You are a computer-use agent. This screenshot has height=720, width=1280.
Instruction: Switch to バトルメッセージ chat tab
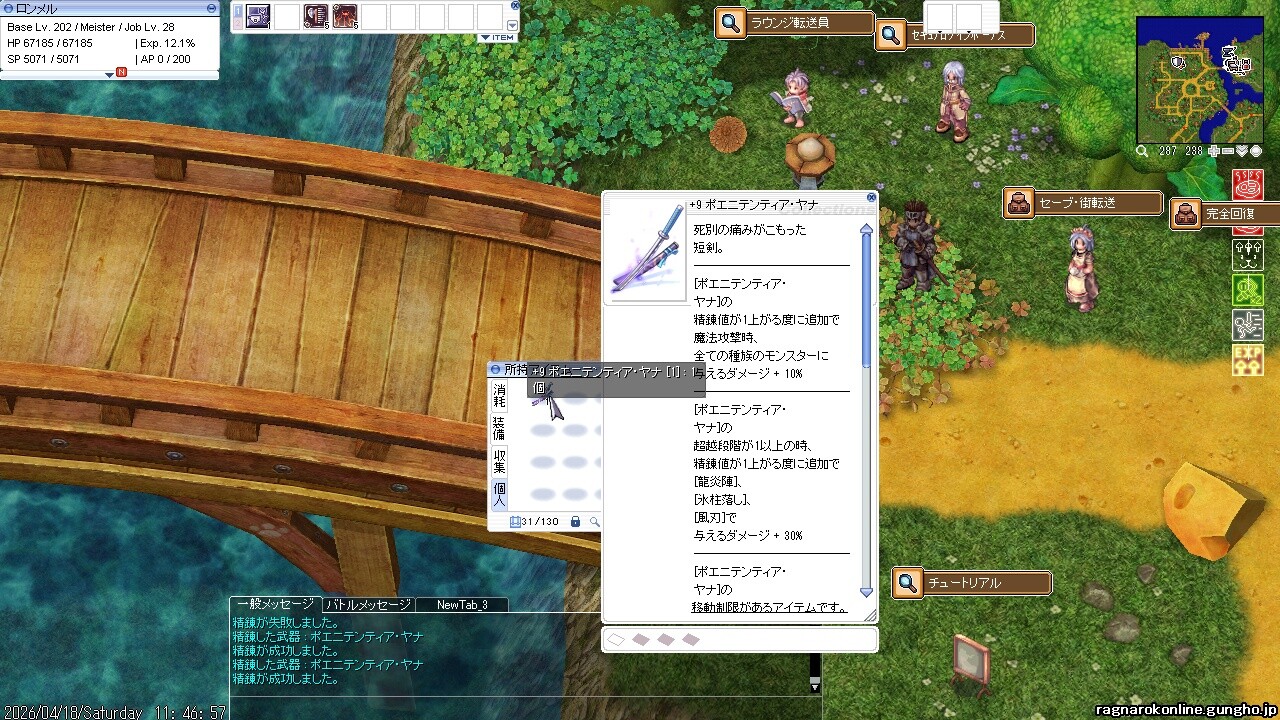coord(367,605)
